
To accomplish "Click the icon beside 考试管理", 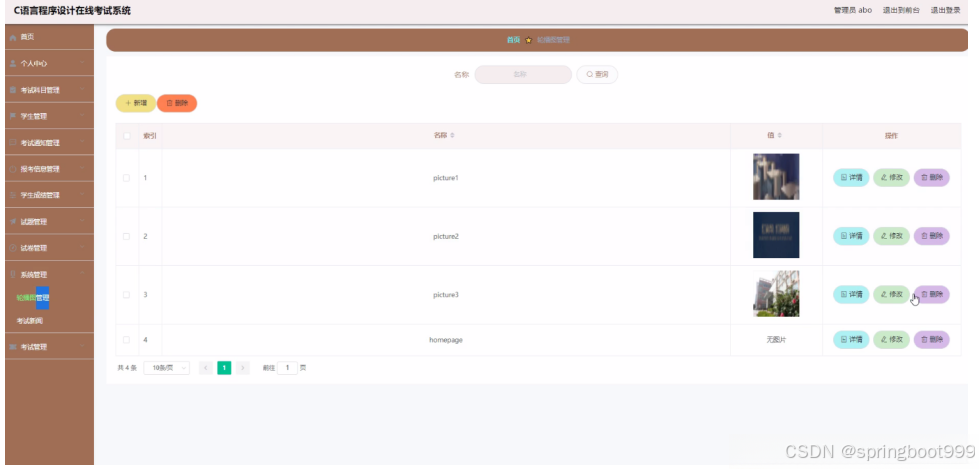I will [12, 347].
